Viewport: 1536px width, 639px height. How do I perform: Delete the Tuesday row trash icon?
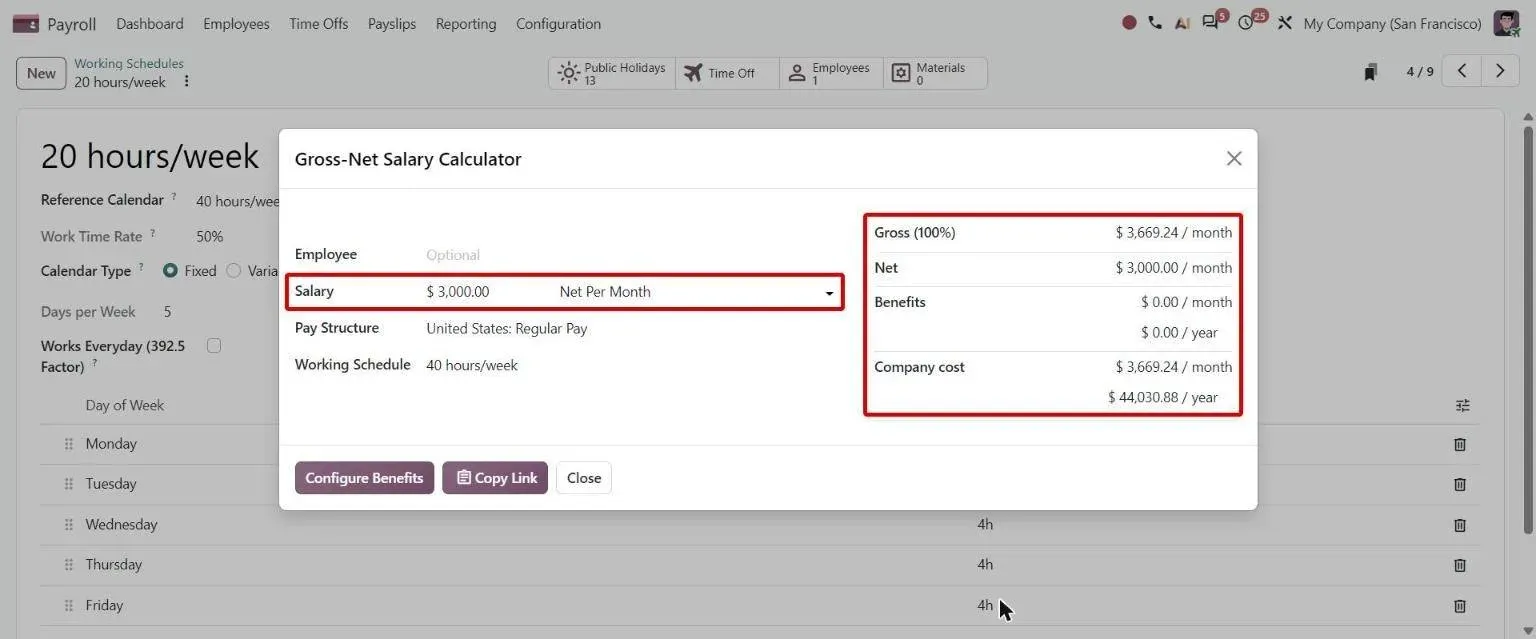(x=1460, y=484)
